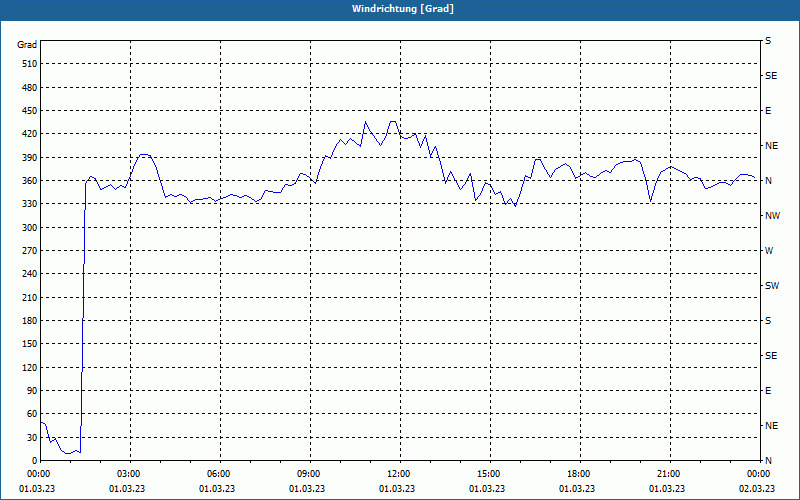Image resolution: width=800 pixels, height=500 pixels.
Task: Click the 210 degree axis label
Action: (x=30, y=297)
